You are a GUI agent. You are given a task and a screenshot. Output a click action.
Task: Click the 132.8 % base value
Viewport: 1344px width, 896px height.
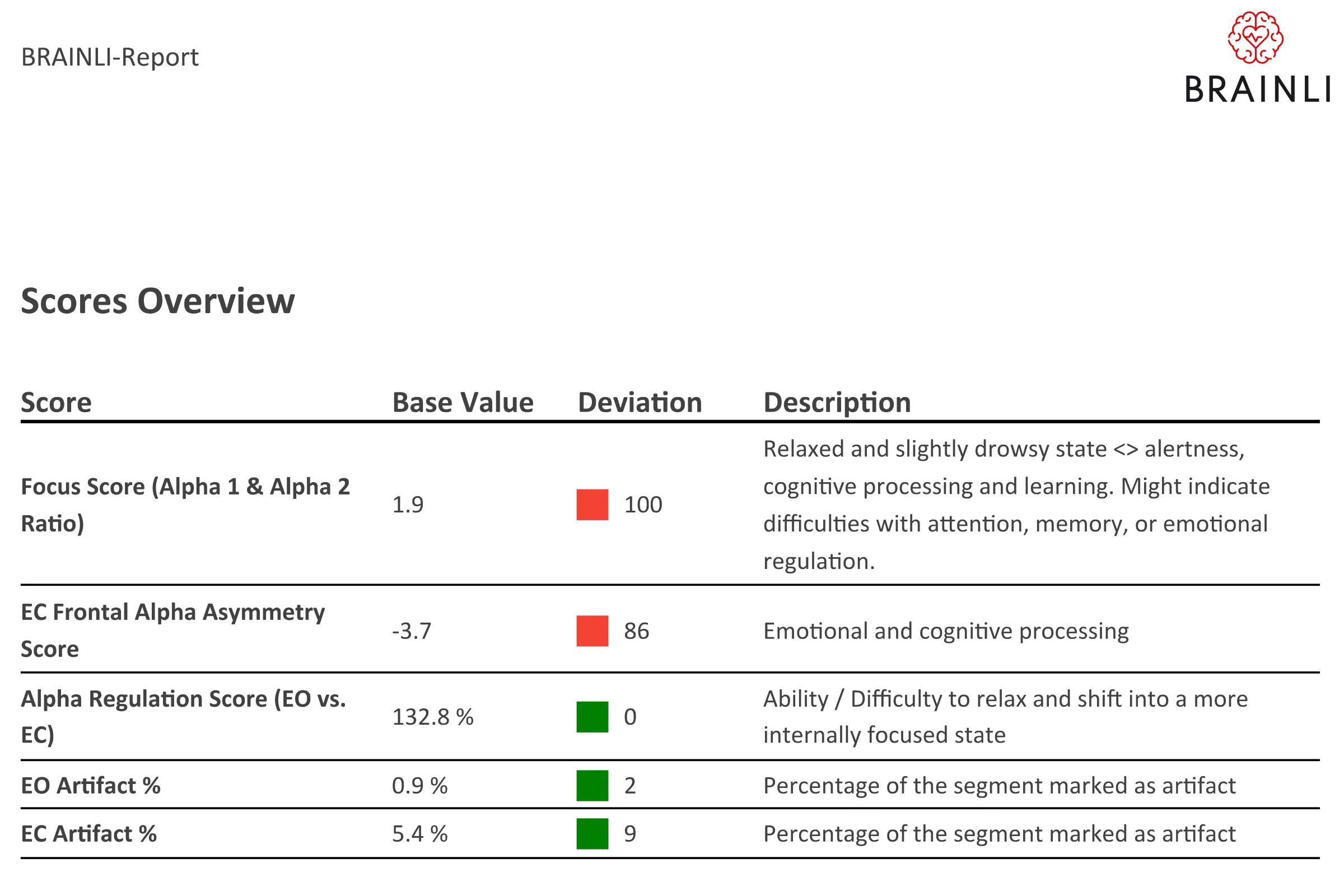pos(432,717)
